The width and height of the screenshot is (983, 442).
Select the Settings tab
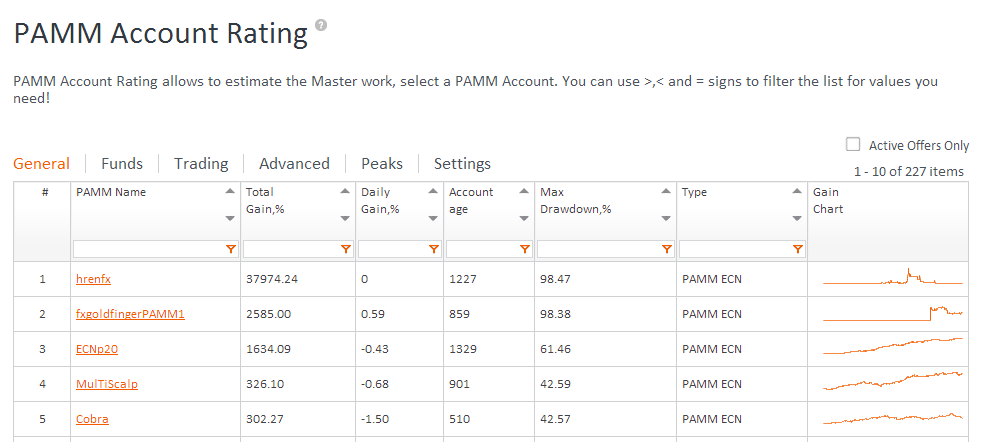[x=462, y=164]
